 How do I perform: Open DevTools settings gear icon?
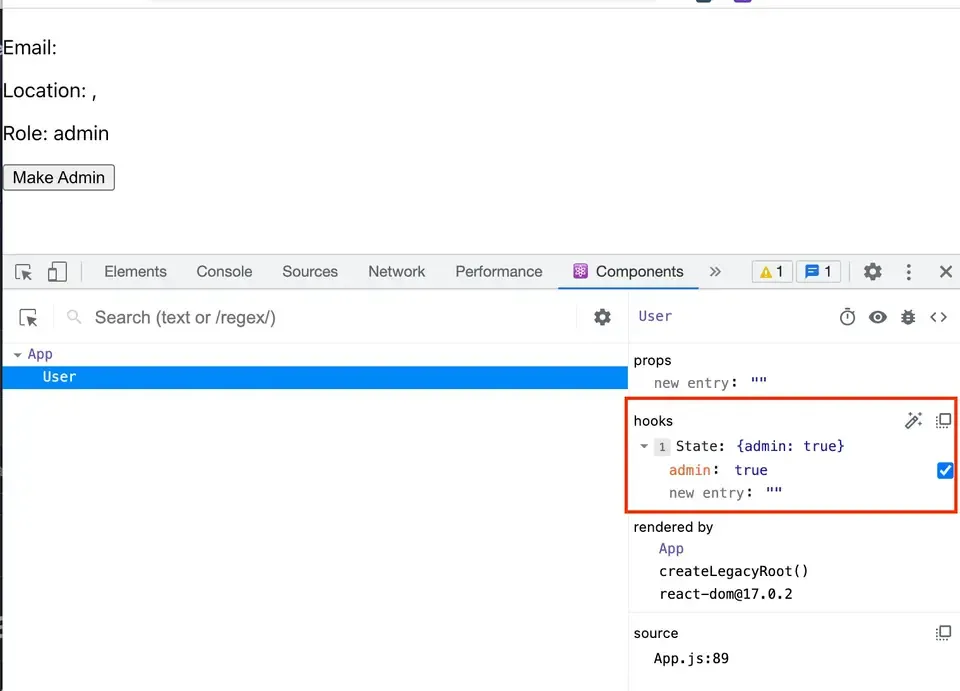pyautogui.click(x=872, y=271)
